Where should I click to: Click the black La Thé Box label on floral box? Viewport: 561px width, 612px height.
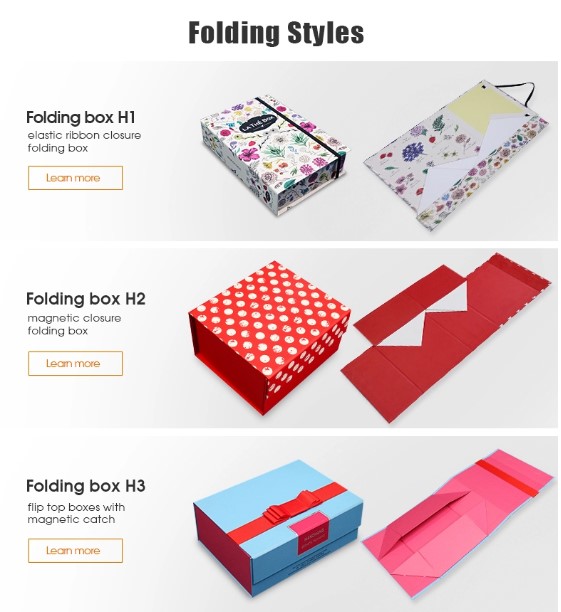pos(258,124)
